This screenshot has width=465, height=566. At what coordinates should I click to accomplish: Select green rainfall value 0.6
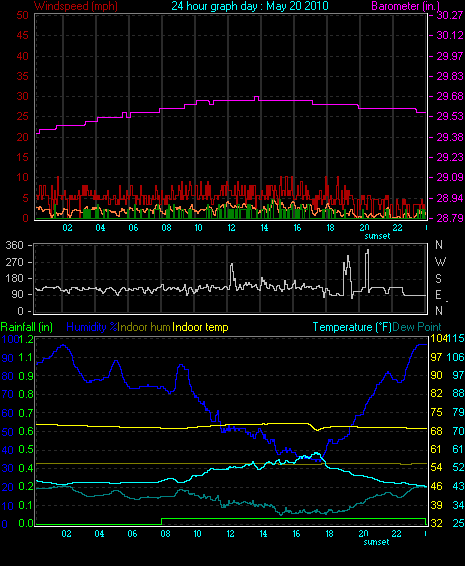(26, 432)
